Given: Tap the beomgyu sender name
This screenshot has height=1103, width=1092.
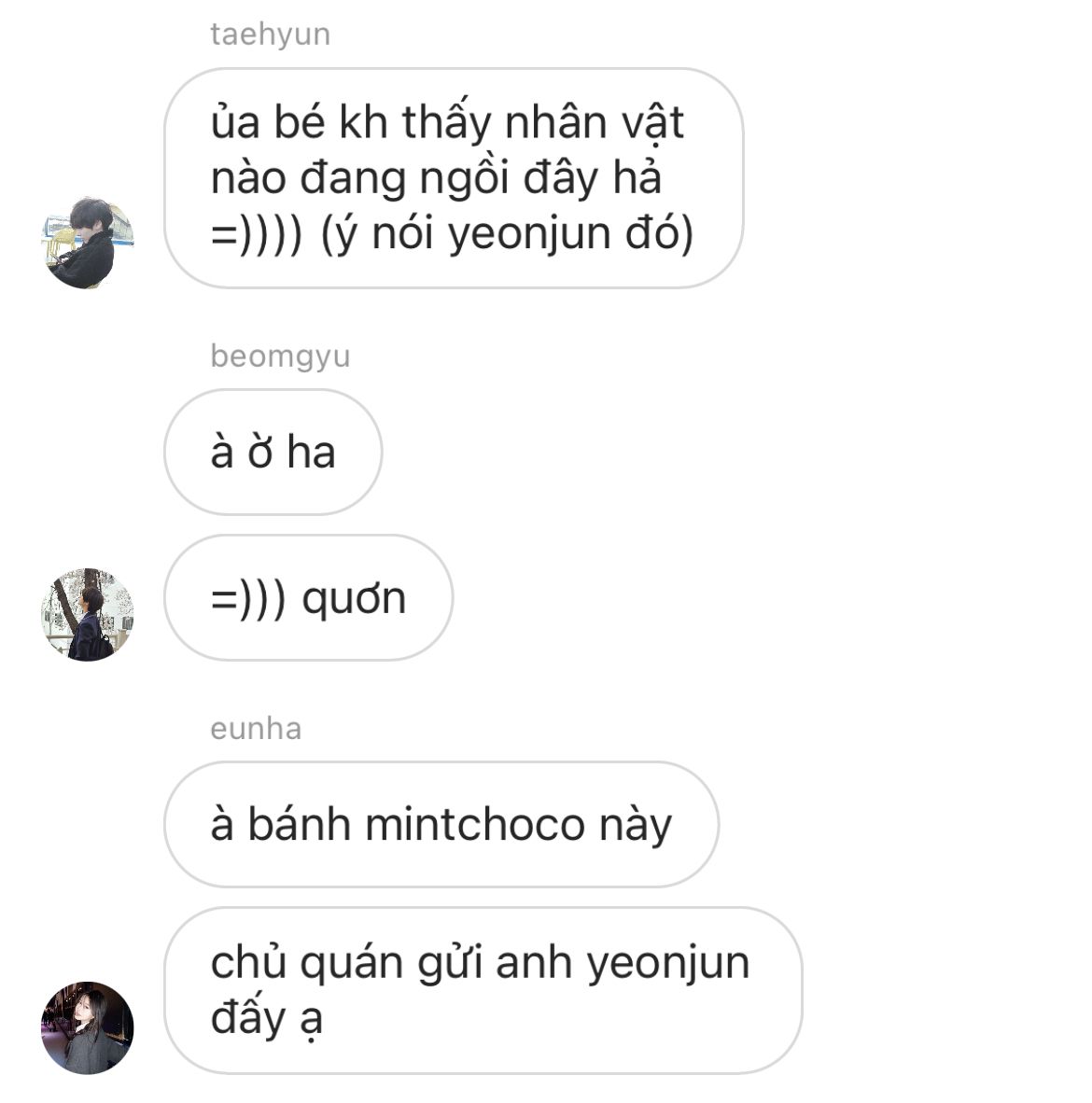Looking at the screenshot, I should coord(280,356).
